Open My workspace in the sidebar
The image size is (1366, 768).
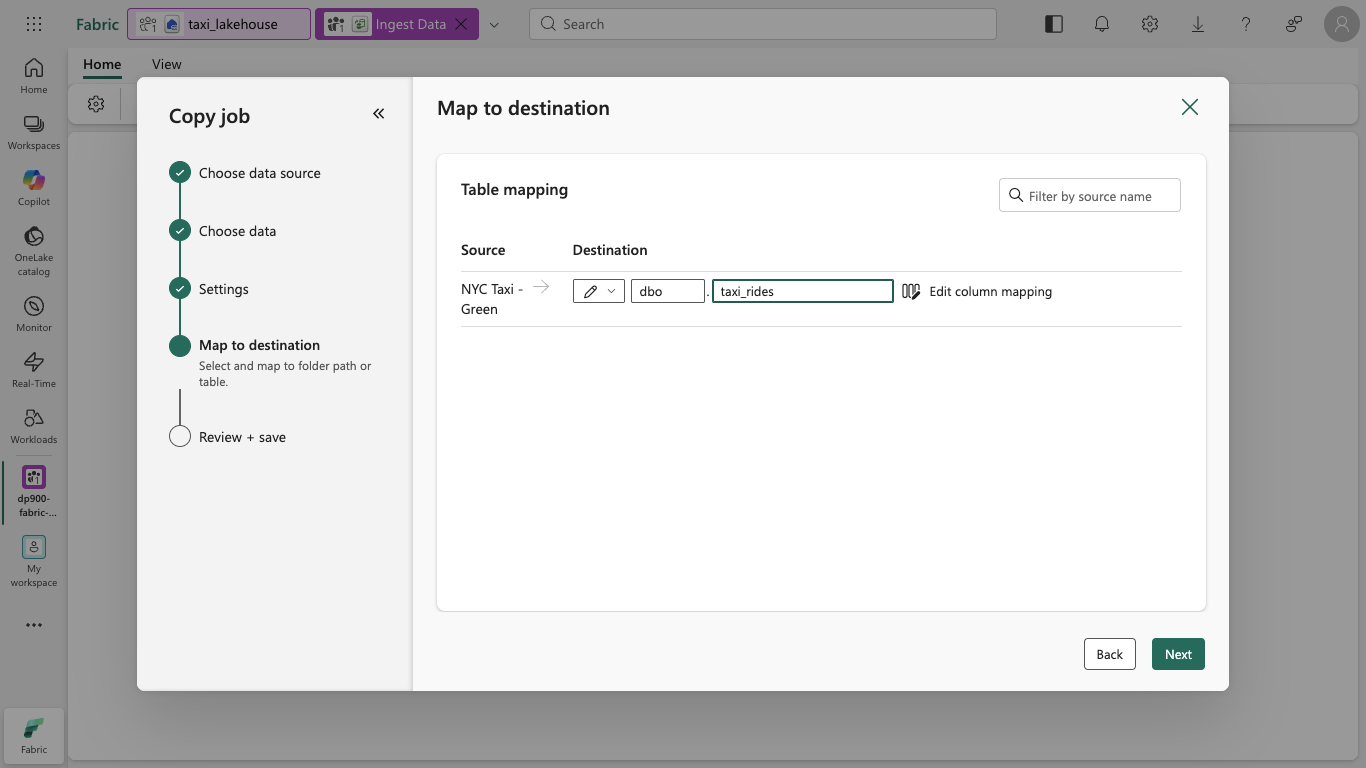coord(34,561)
